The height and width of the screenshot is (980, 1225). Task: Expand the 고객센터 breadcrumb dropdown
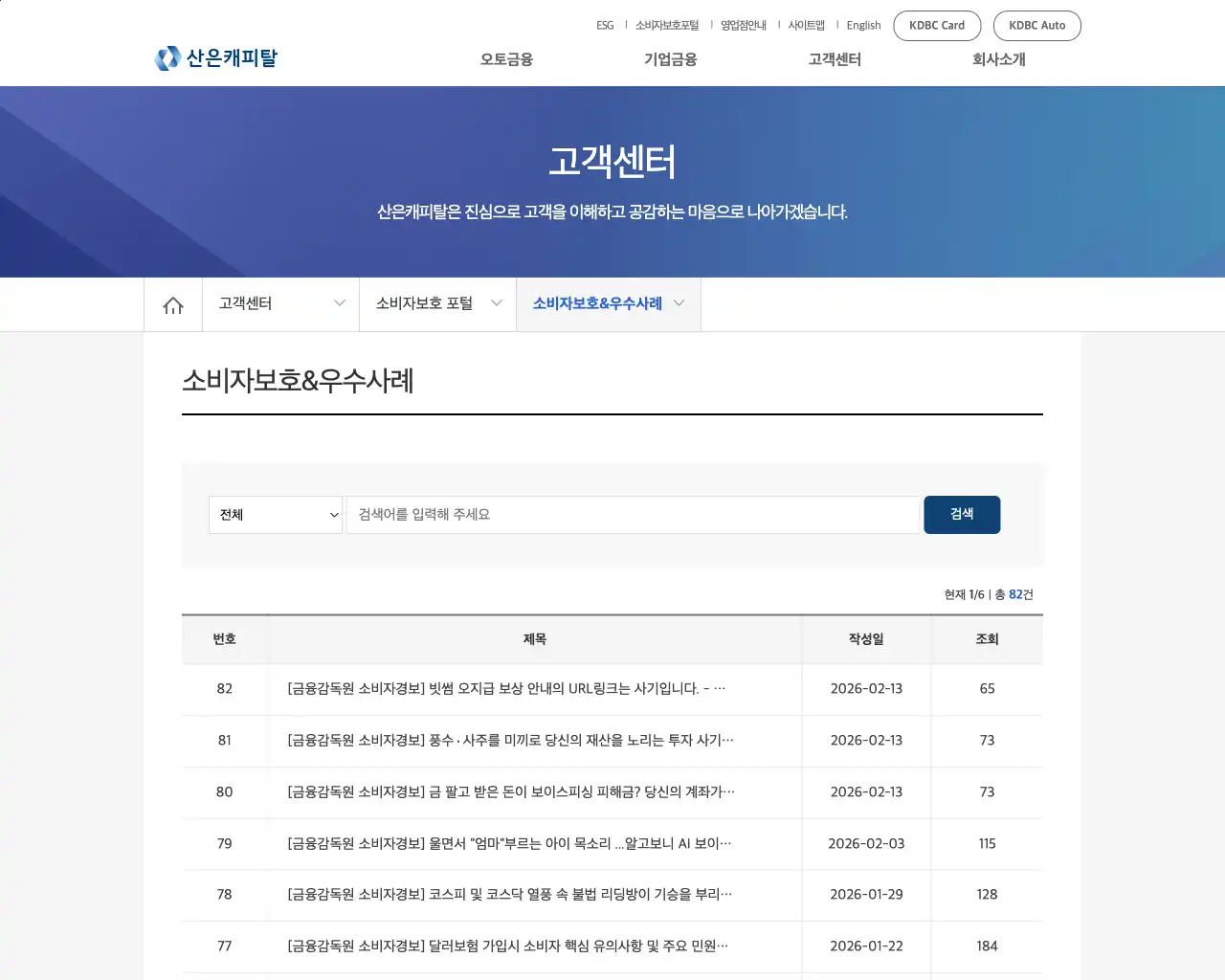click(x=340, y=303)
